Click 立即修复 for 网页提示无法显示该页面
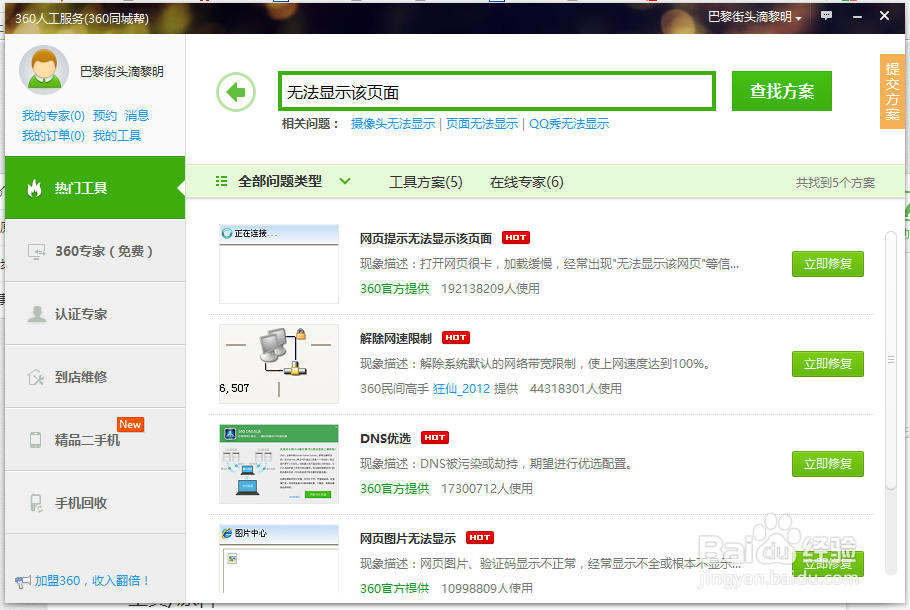 pos(828,264)
